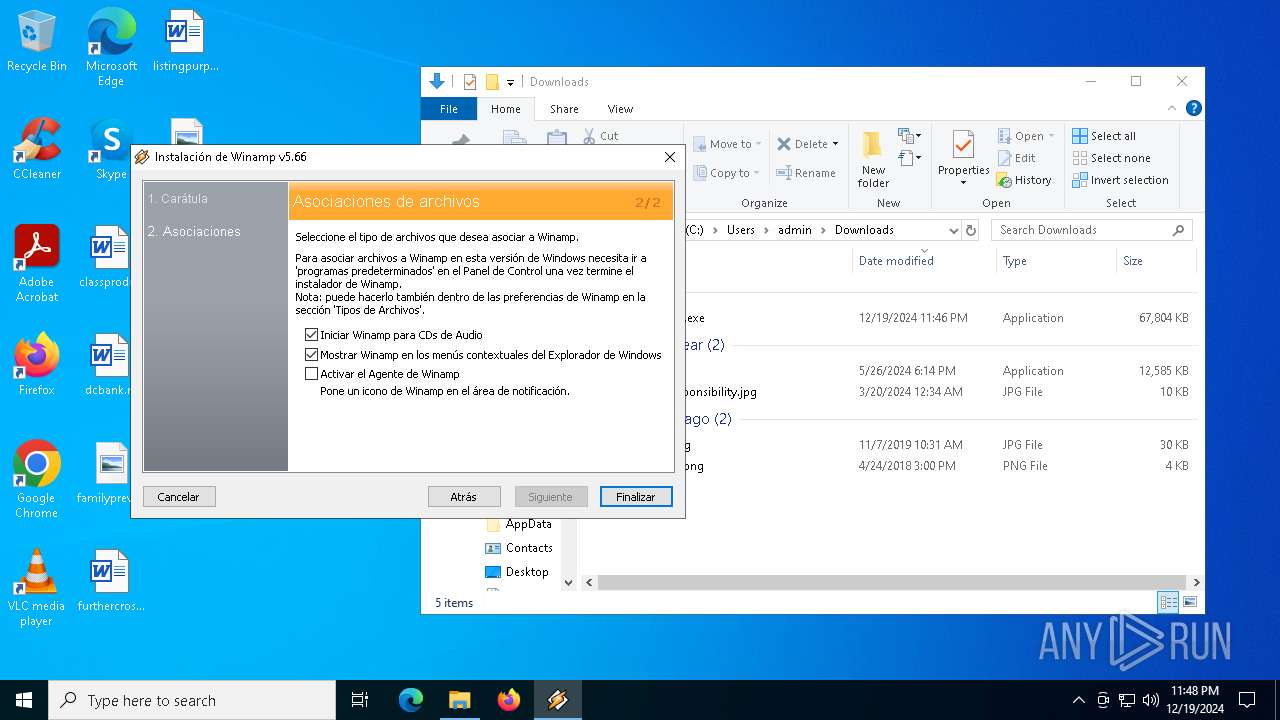Click the Search Downloads field
This screenshot has height=720, width=1280.
(x=1091, y=230)
